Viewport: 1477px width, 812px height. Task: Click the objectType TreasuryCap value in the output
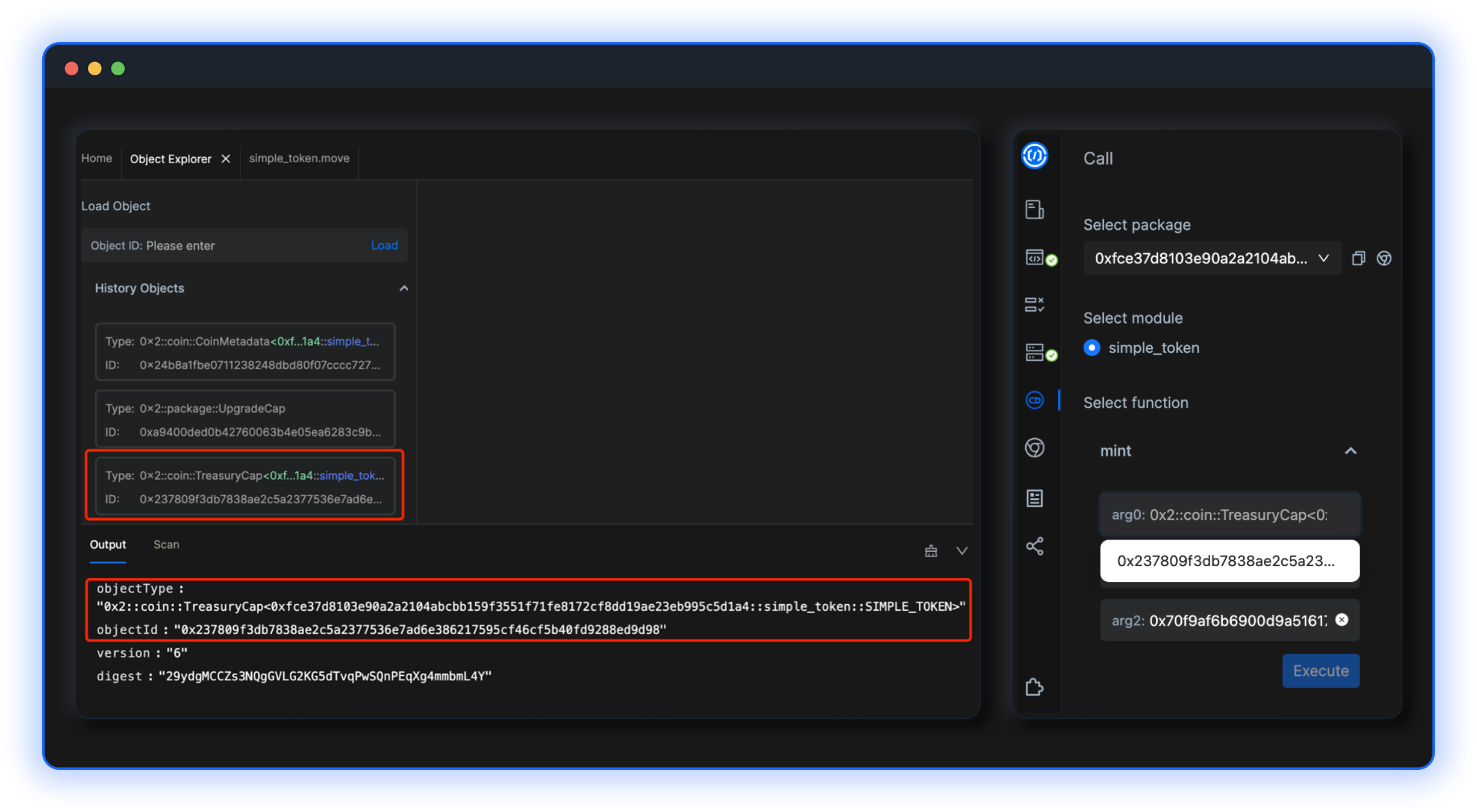click(x=531, y=607)
